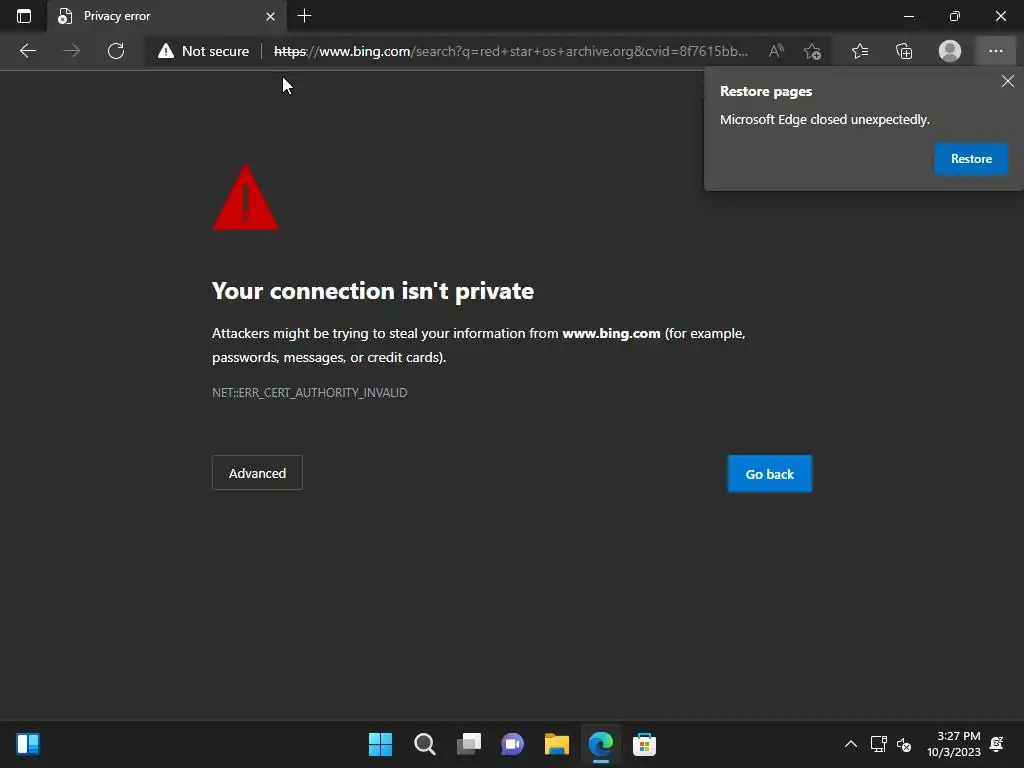The image size is (1024, 768).
Task: Click the NET::ERR_CERT_AUTHORITY_INVALID error code
Action: pos(310,392)
